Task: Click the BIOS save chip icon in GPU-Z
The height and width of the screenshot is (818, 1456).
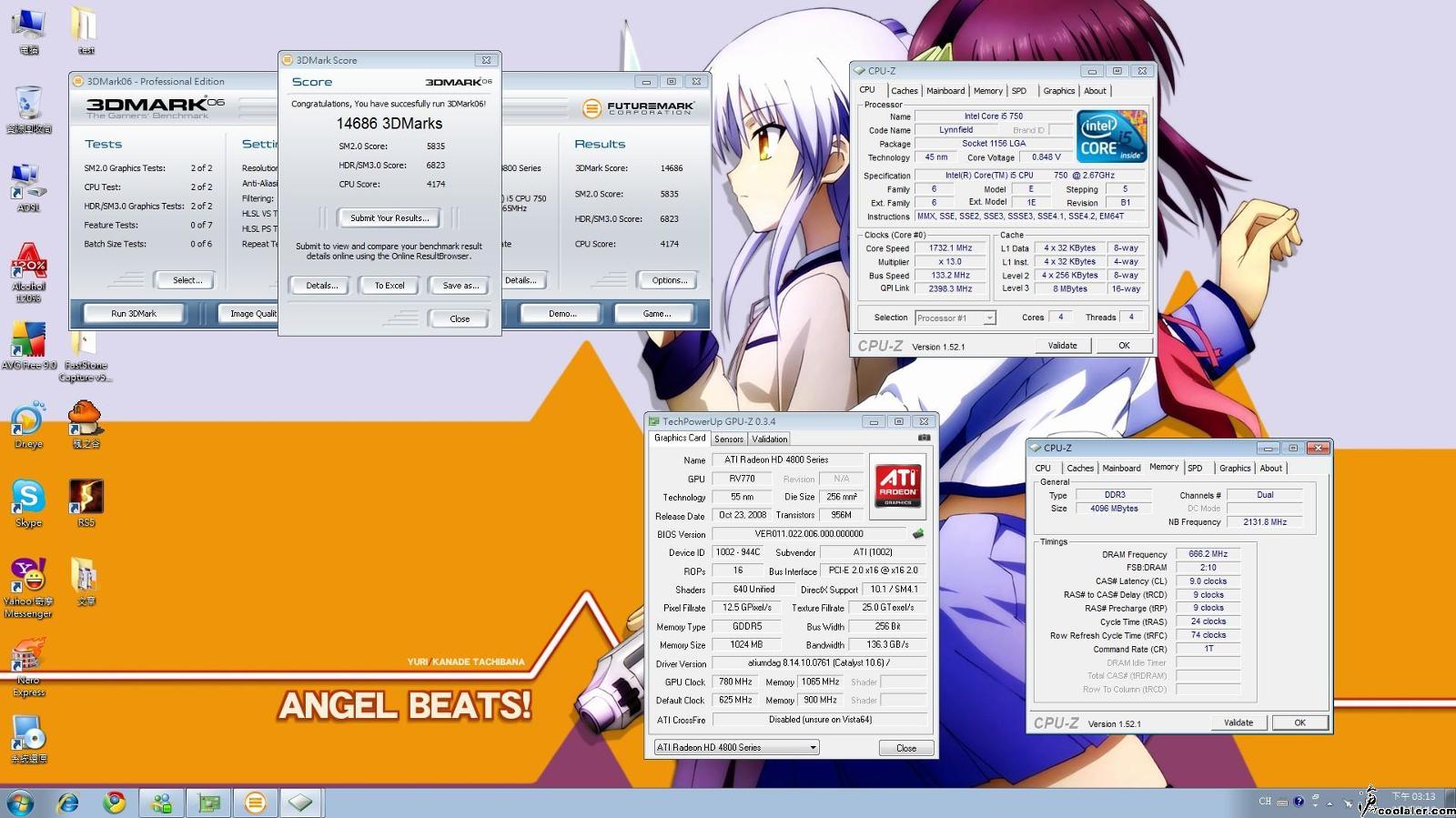Action: [x=918, y=534]
